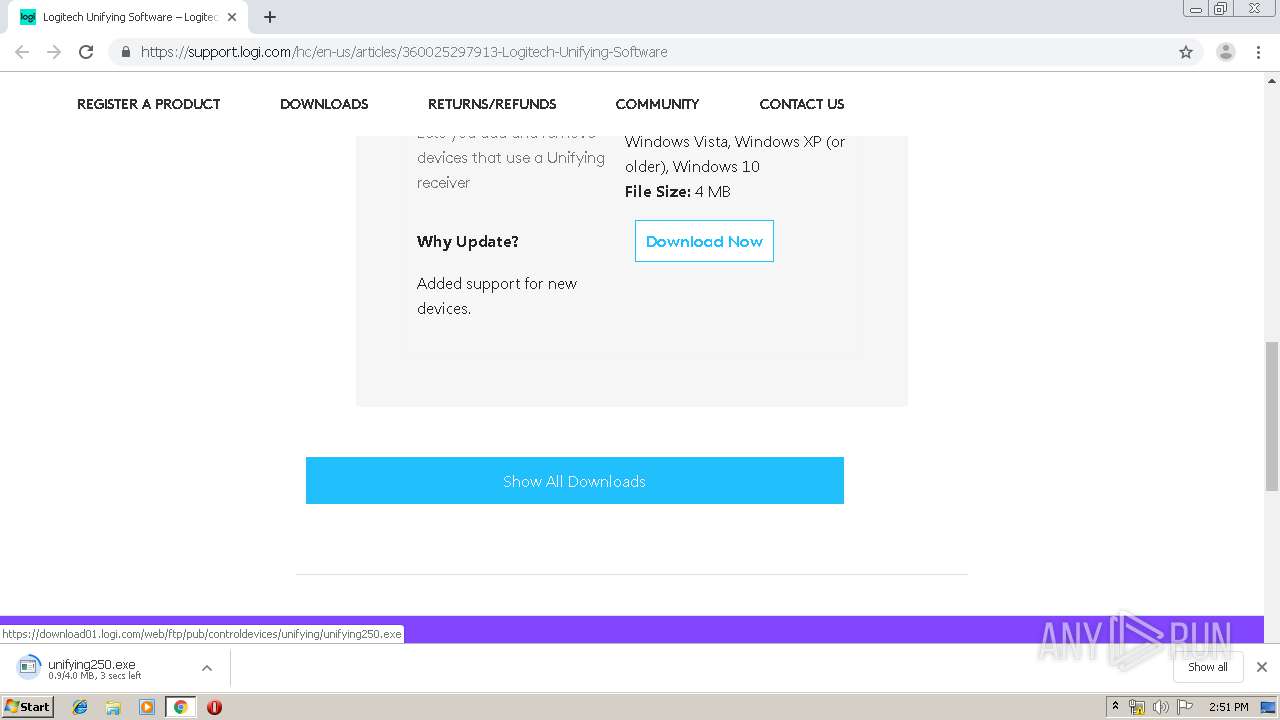Open the Windows Start menu
Image resolution: width=1280 pixels, height=720 pixels.
pyautogui.click(x=28, y=707)
